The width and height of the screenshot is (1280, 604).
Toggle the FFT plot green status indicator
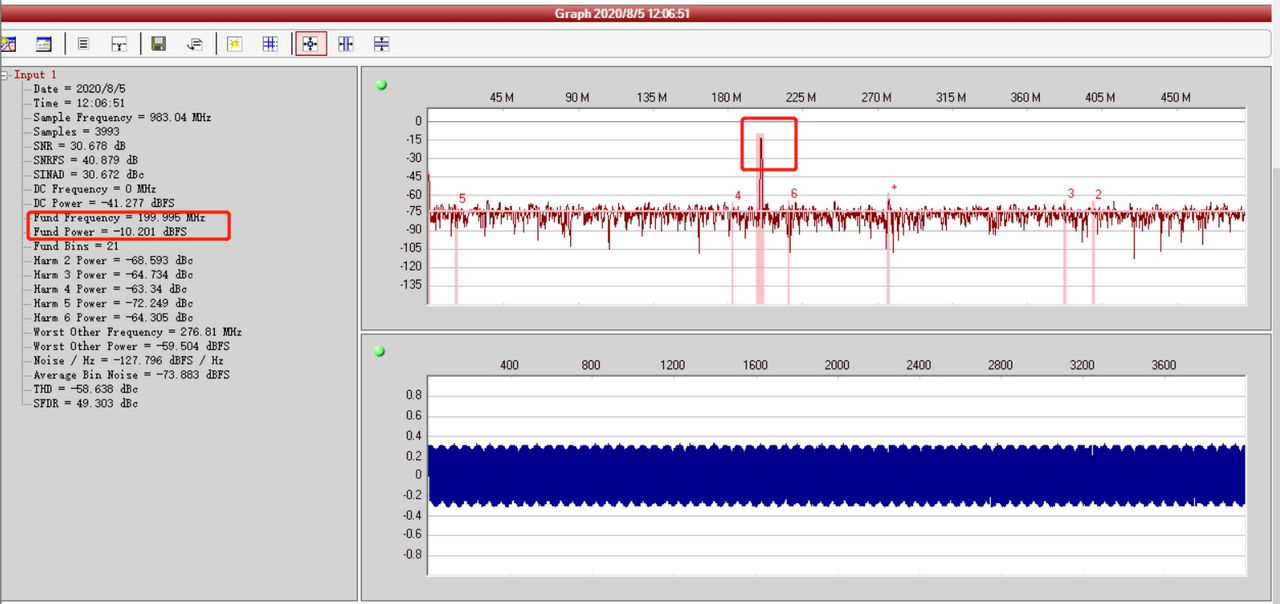coord(381,85)
